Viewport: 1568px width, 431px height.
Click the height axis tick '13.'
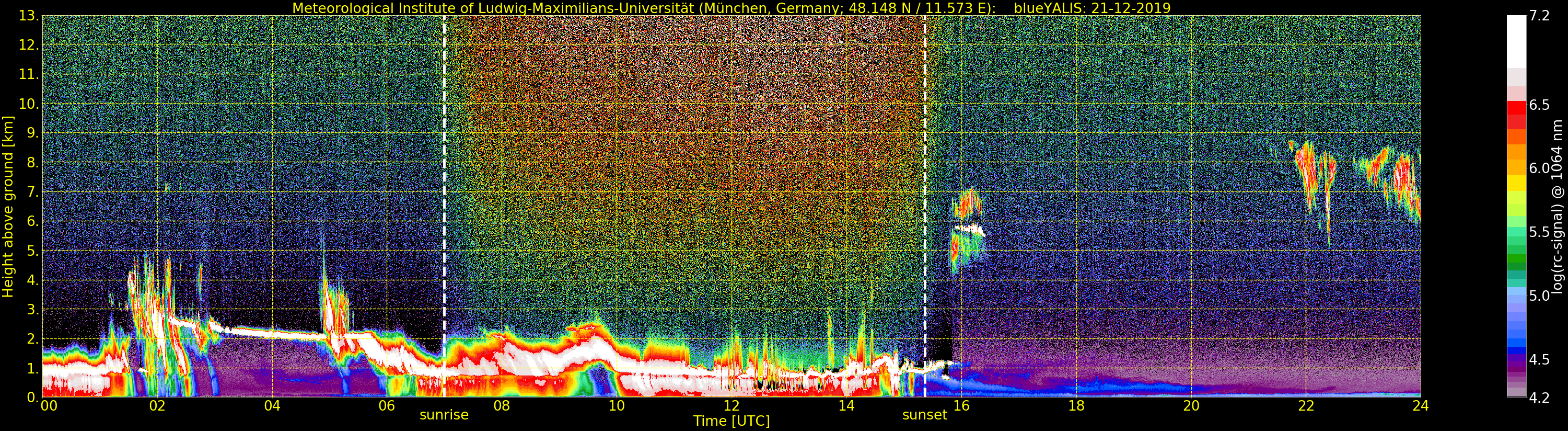tap(29, 16)
